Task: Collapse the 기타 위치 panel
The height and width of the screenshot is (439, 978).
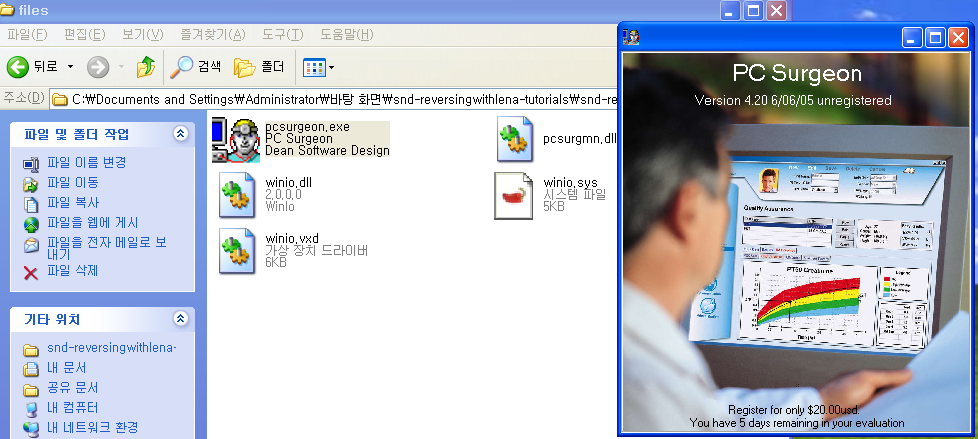Action: click(180, 319)
